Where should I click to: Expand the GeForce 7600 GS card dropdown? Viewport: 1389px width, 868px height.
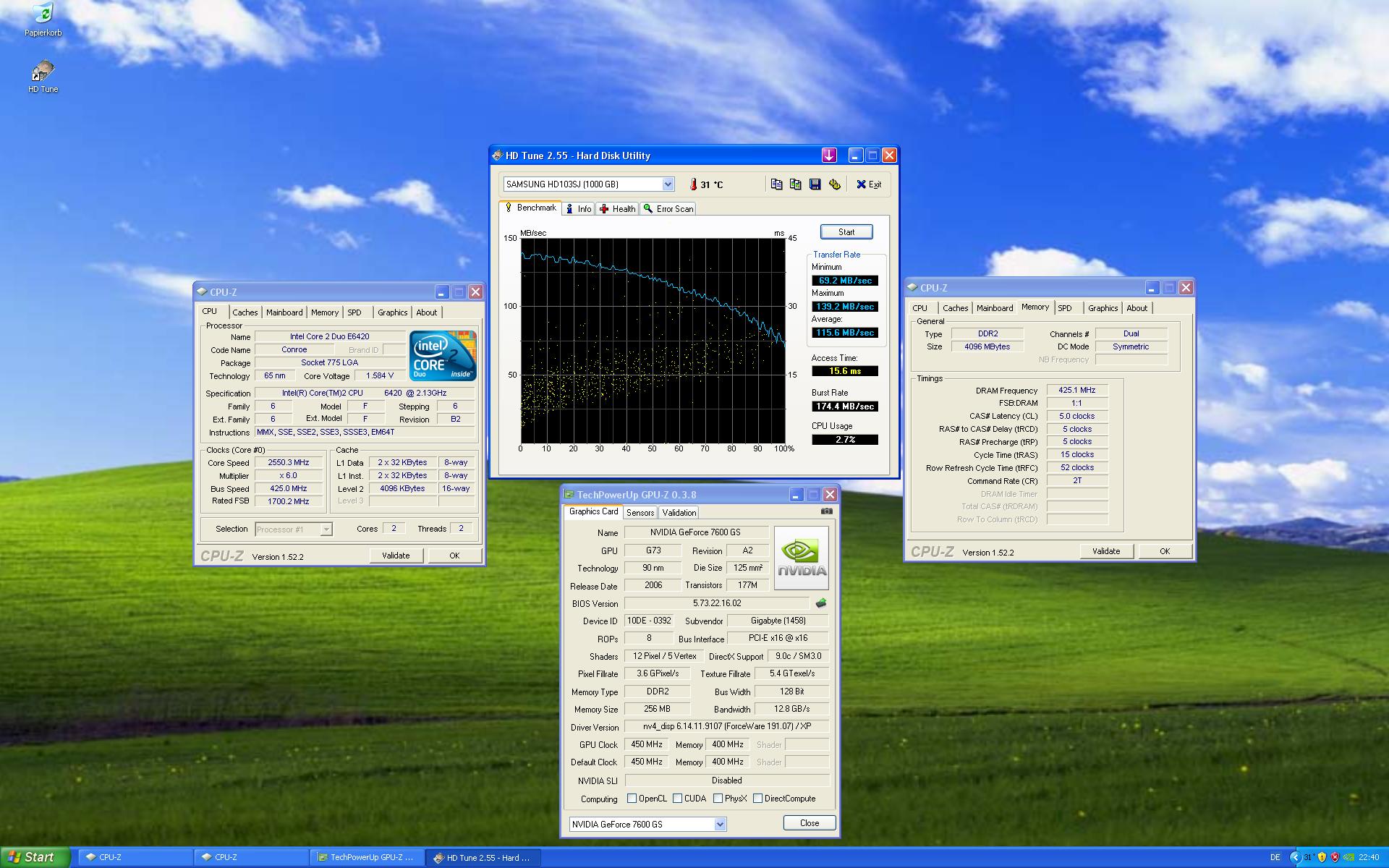pyautogui.click(x=720, y=824)
